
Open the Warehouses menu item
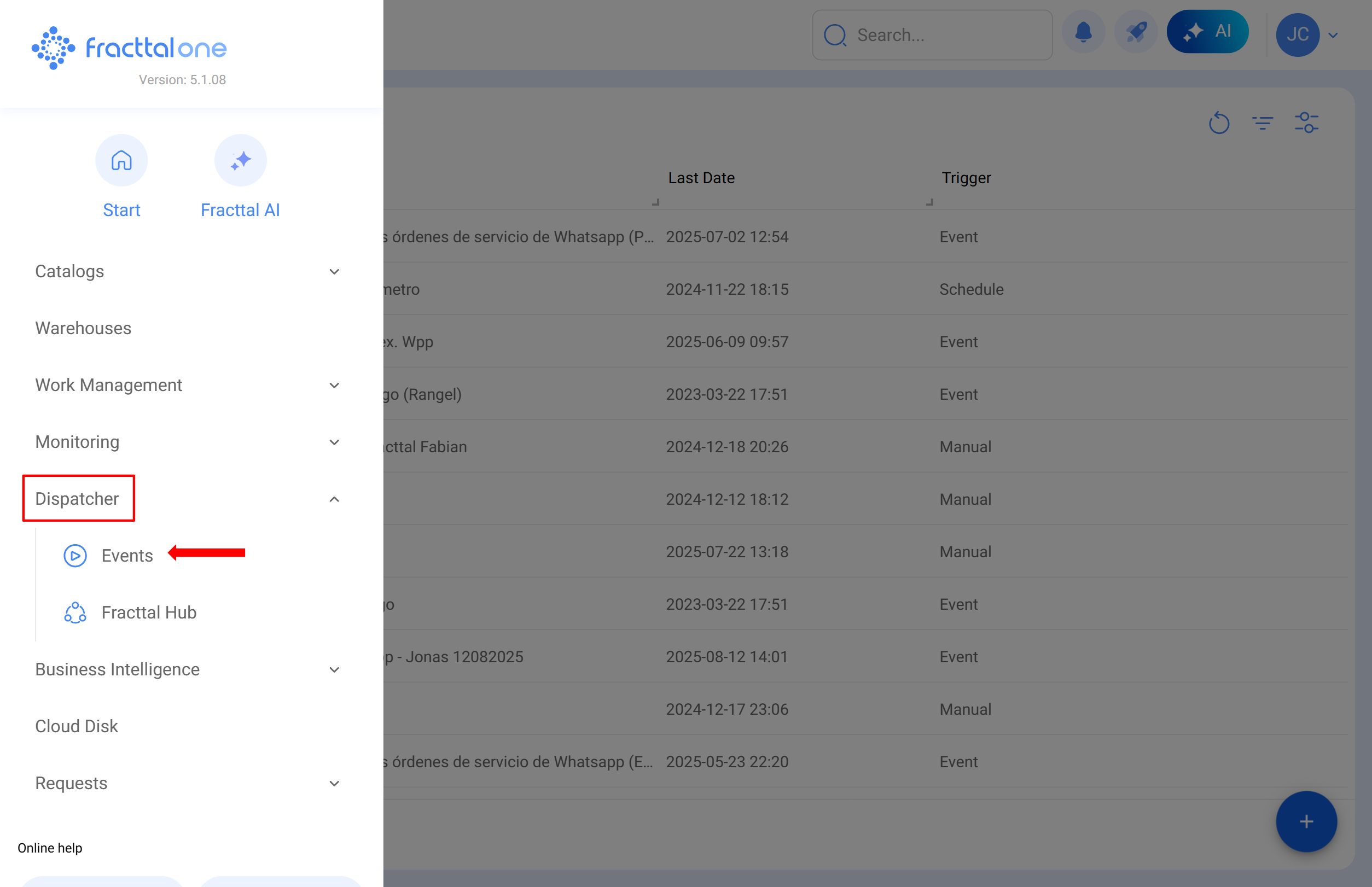tap(84, 328)
